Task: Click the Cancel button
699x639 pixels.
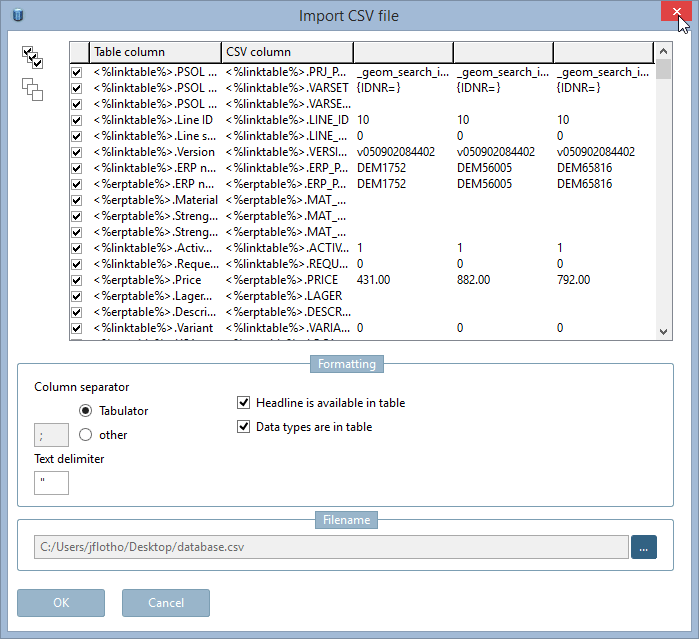Action: [x=166, y=603]
